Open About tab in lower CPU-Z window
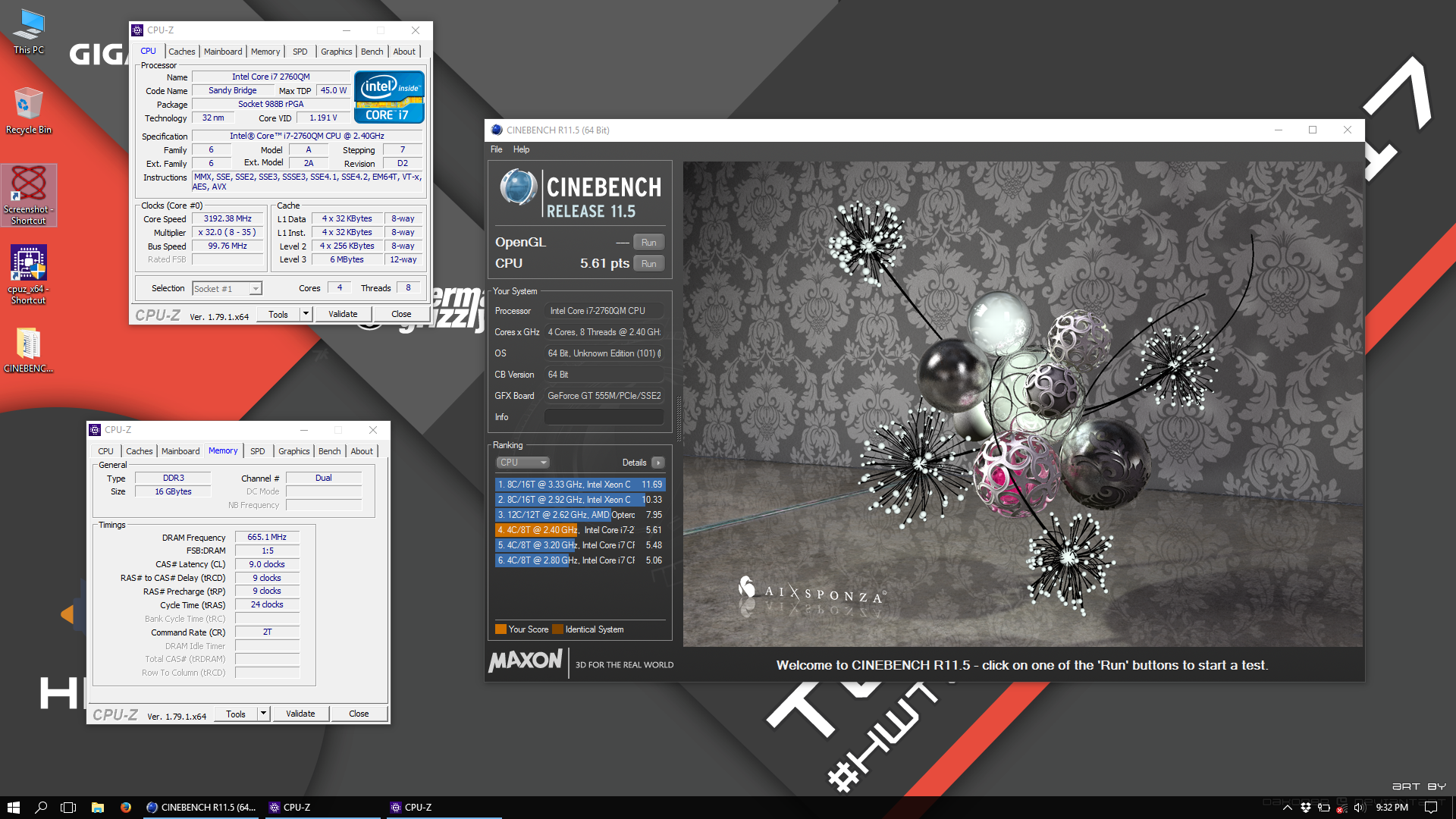Screen dimensions: 1456x819 tap(362, 451)
